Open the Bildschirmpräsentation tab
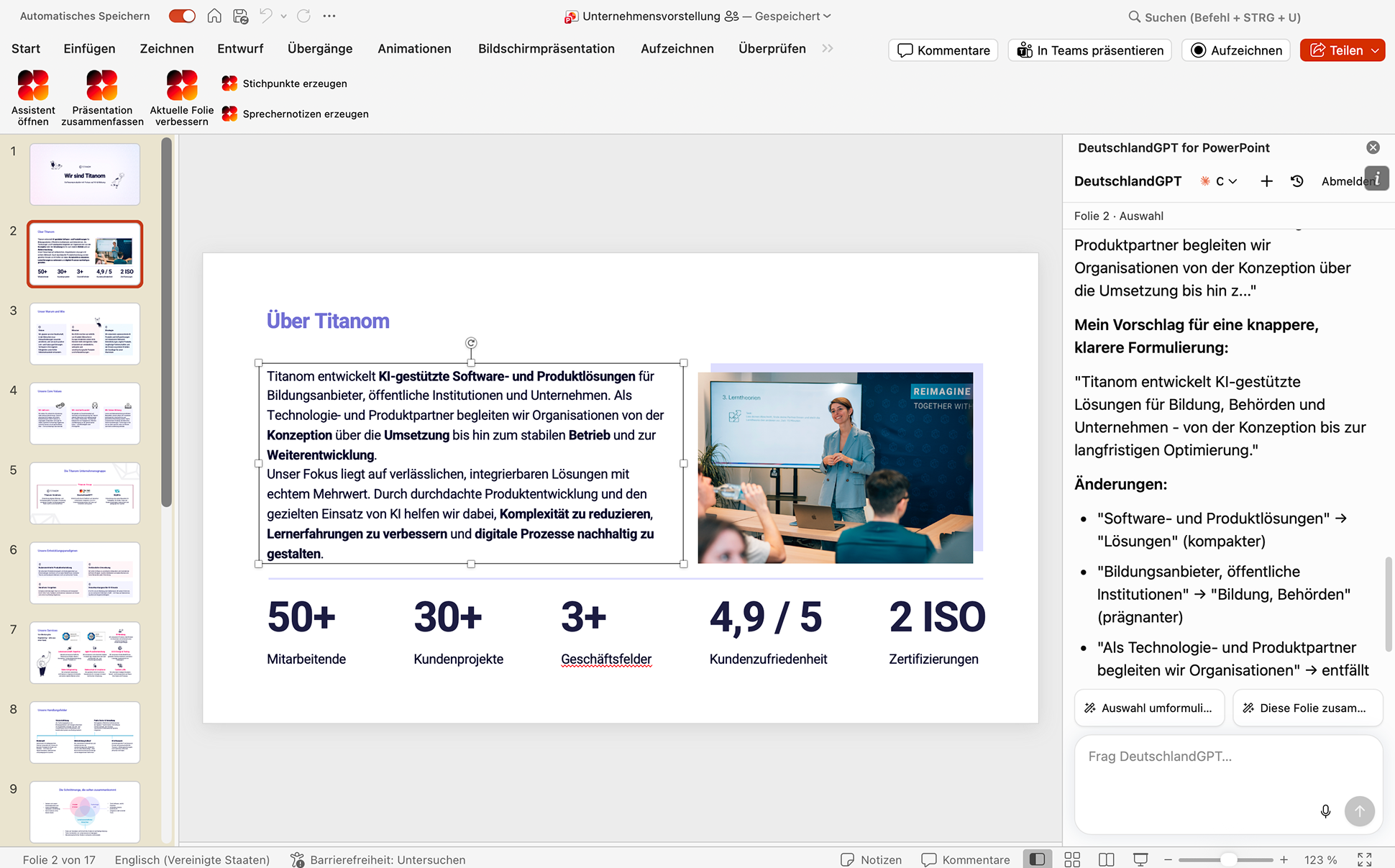The width and height of the screenshot is (1395, 868). tap(546, 48)
